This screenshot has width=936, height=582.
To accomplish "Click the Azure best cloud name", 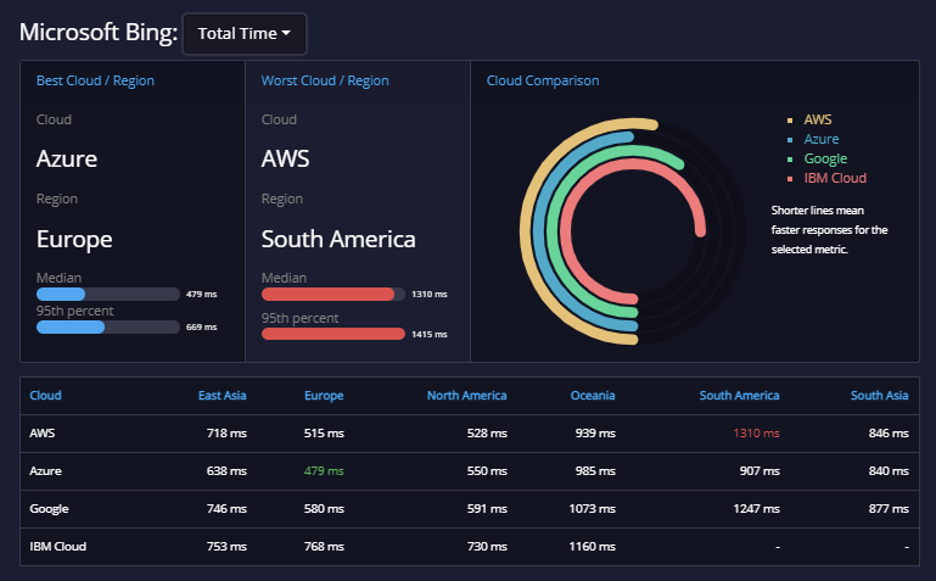I will pyautogui.click(x=67, y=159).
